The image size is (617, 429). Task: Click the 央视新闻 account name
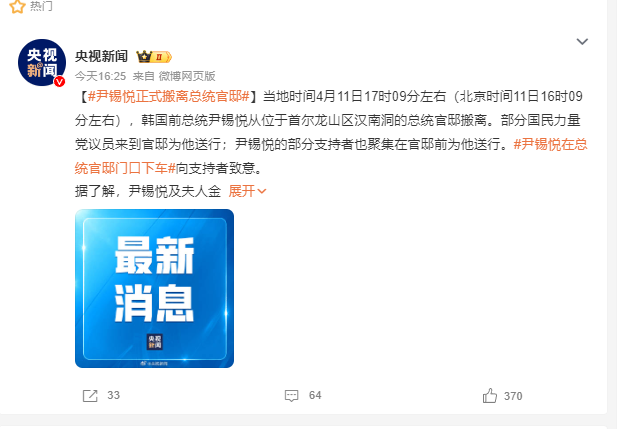102,56
